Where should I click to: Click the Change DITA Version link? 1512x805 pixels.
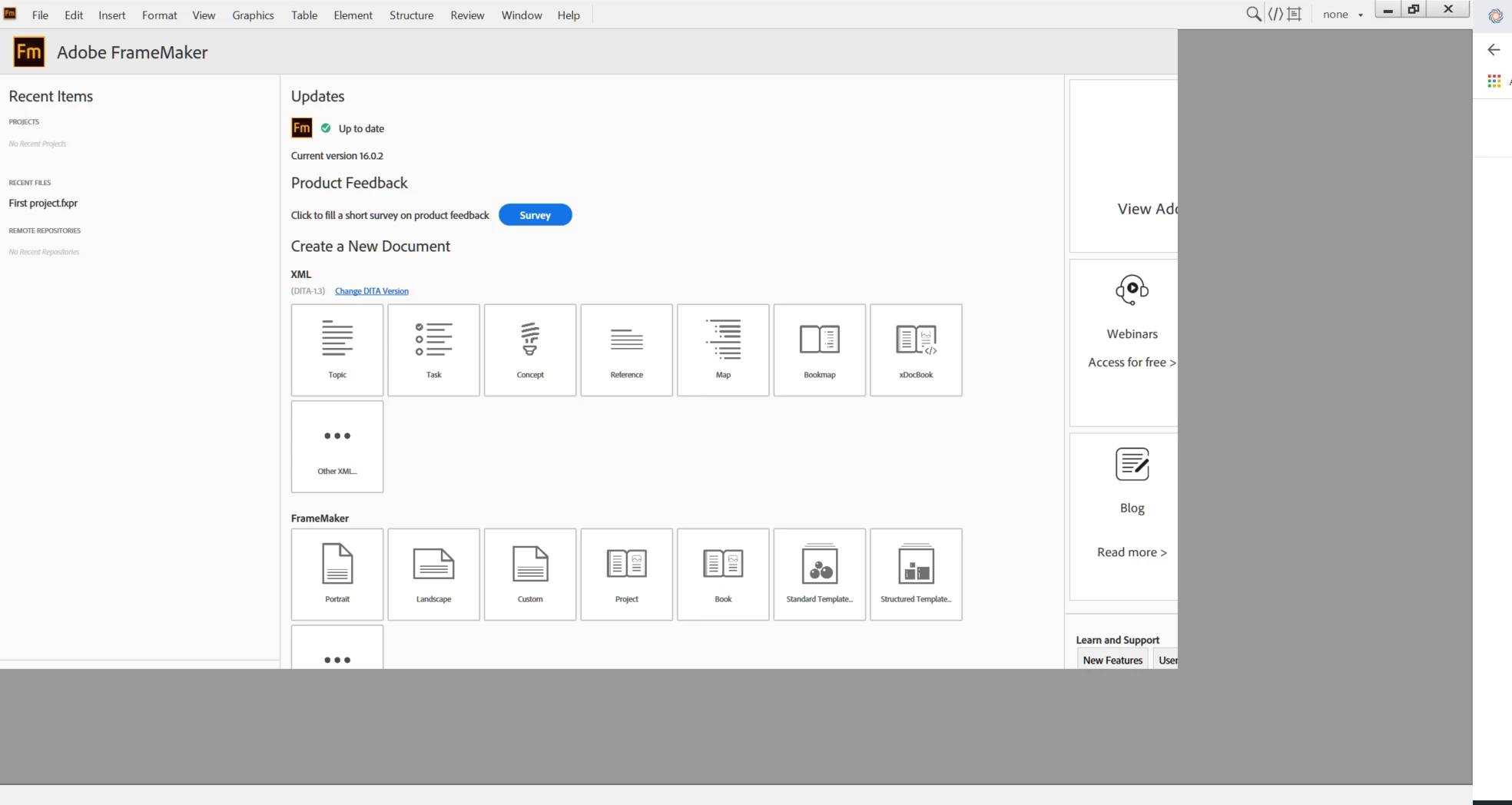[x=372, y=291]
